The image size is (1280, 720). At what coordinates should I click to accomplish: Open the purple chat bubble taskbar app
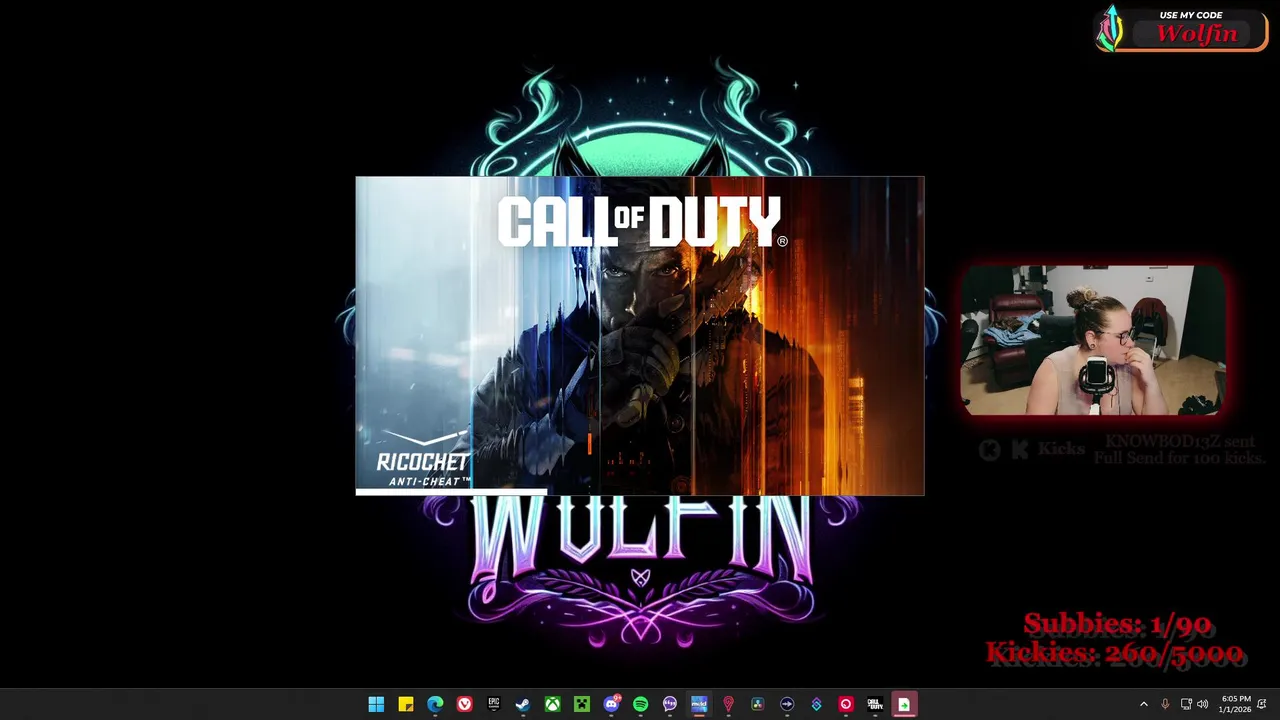click(670, 704)
